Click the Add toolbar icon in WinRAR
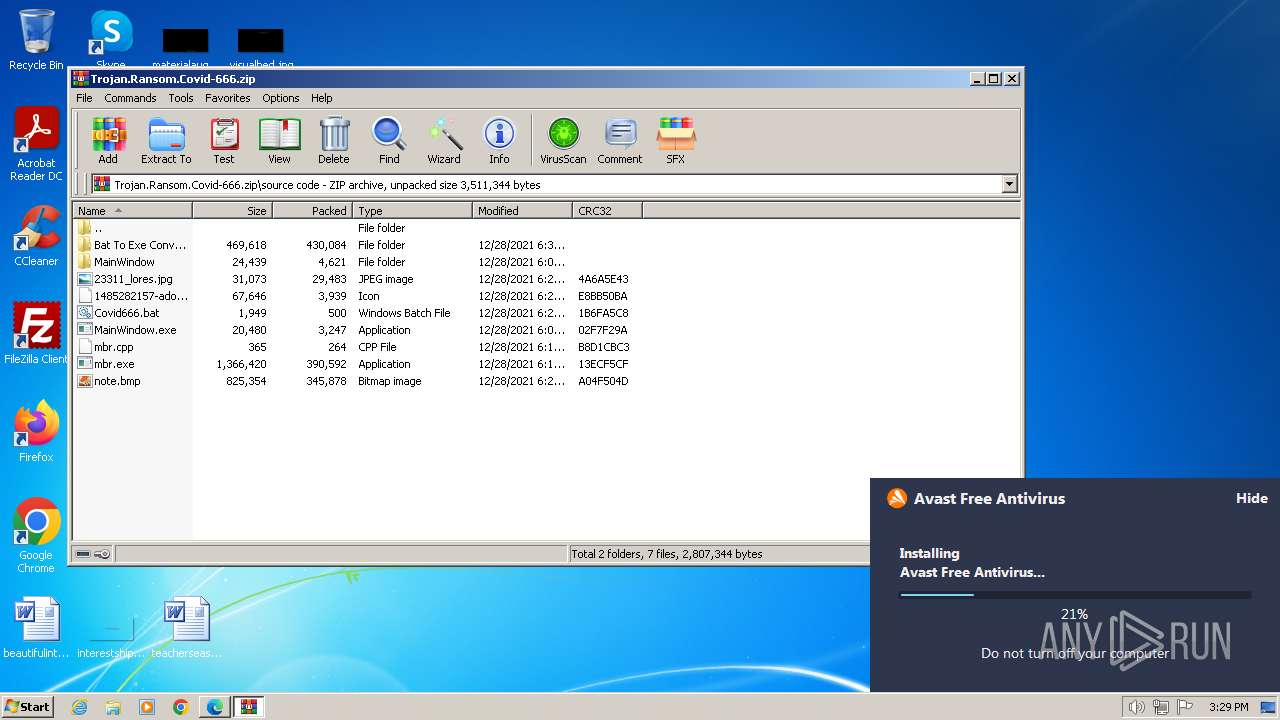Screen dimensions: 1280x720 108,141
